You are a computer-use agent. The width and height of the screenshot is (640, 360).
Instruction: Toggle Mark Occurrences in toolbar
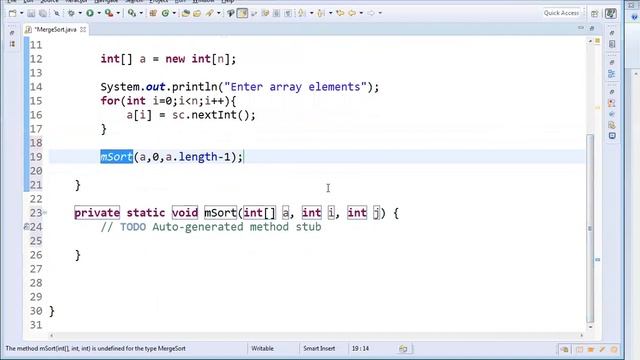coord(231,13)
